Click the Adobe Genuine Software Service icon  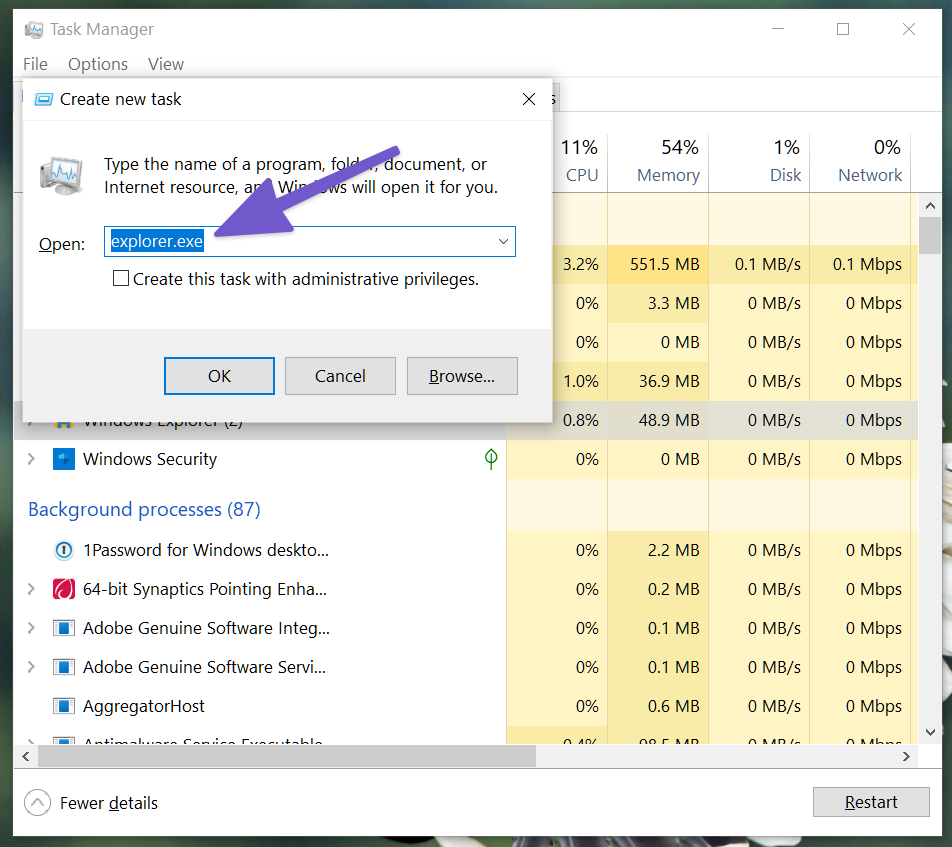64,667
